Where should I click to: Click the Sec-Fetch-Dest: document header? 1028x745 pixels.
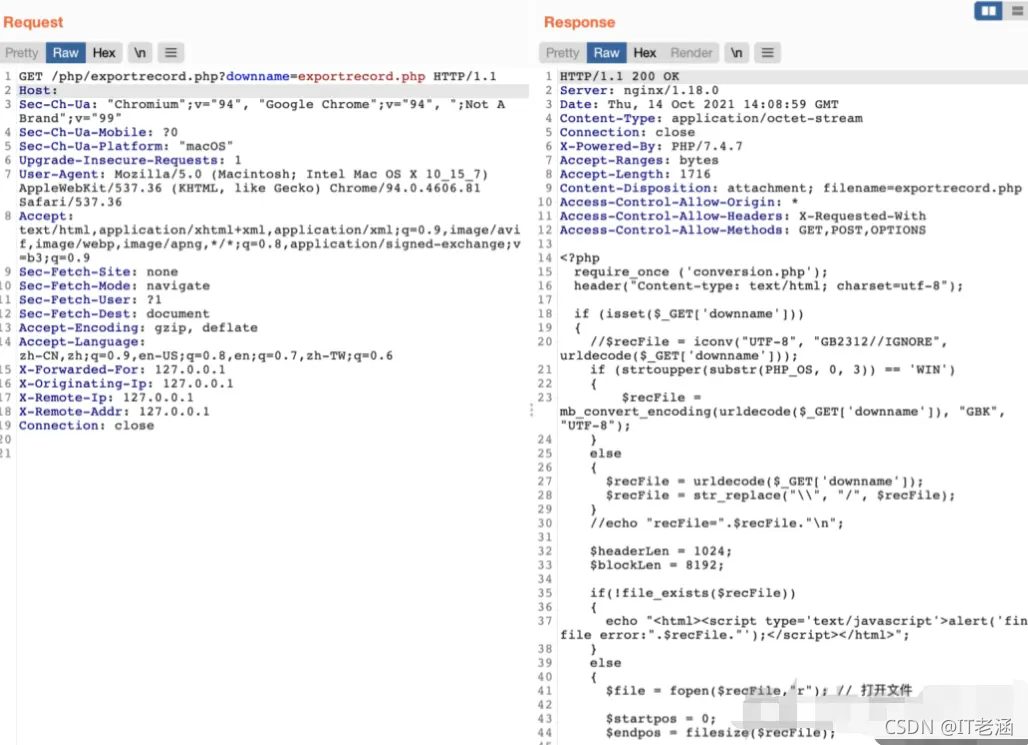click(x=114, y=313)
